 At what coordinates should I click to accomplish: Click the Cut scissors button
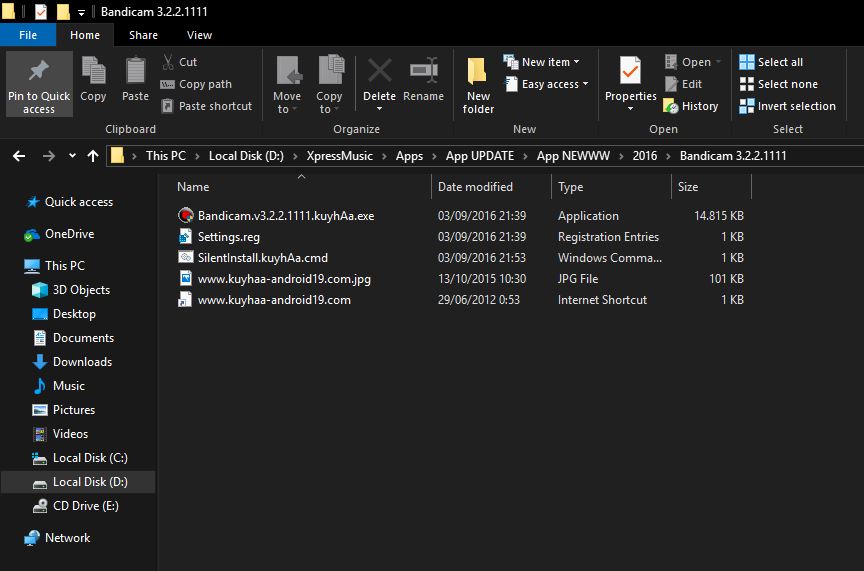[x=180, y=62]
